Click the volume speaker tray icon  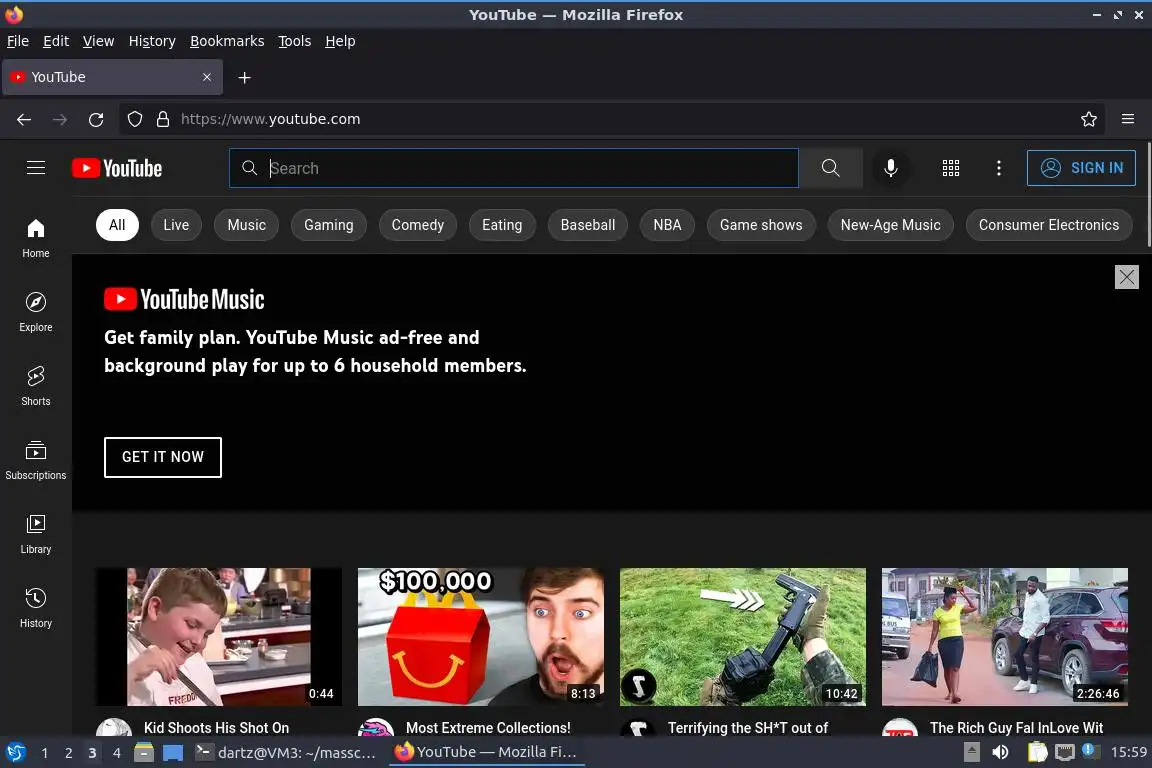pos(1000,753)
